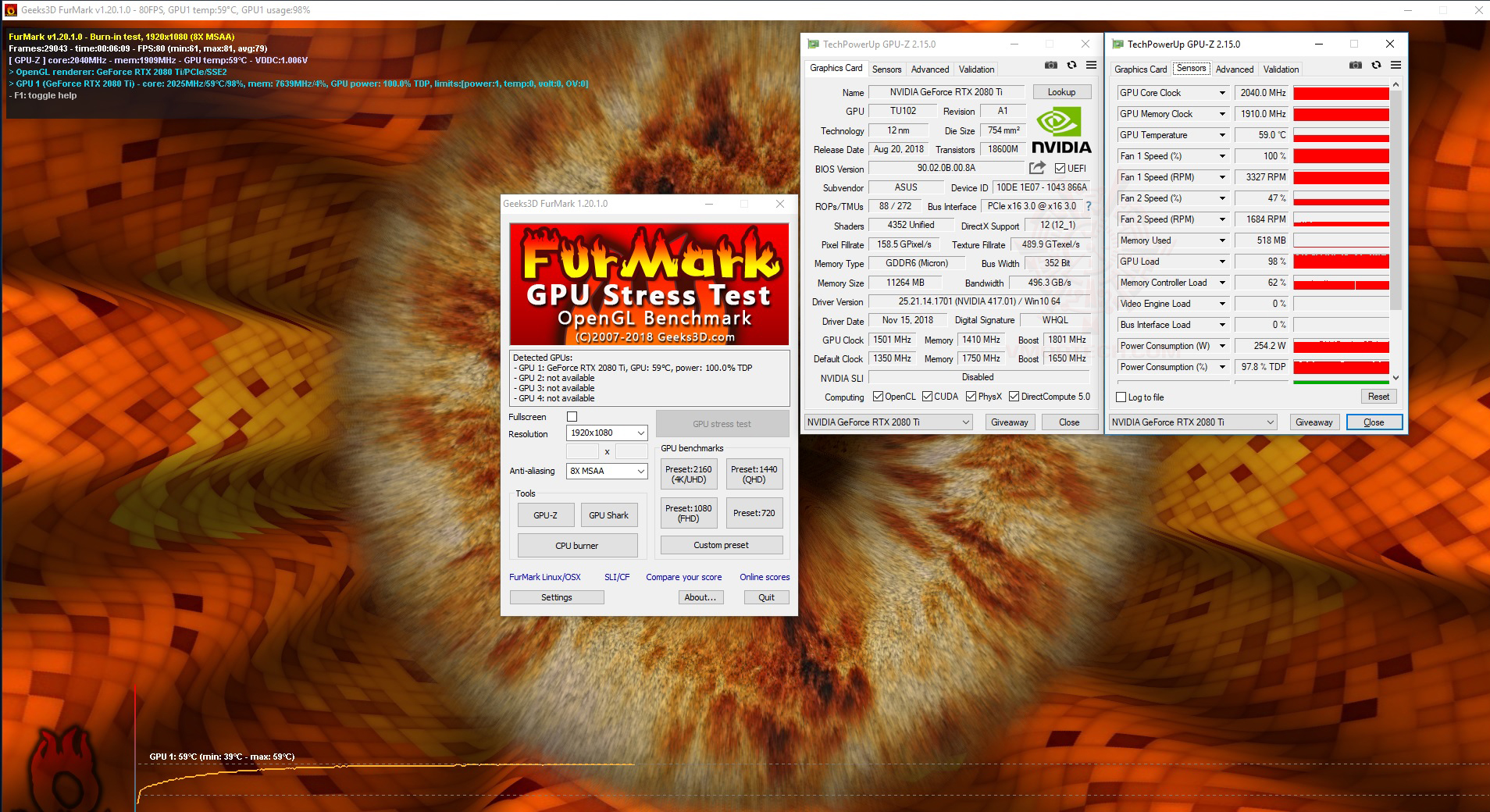This screenshot has width=1490, height=812.
Task: Open the Anti-aliasing dropdown showing 8X MSAA
Action: coord(607,471)
